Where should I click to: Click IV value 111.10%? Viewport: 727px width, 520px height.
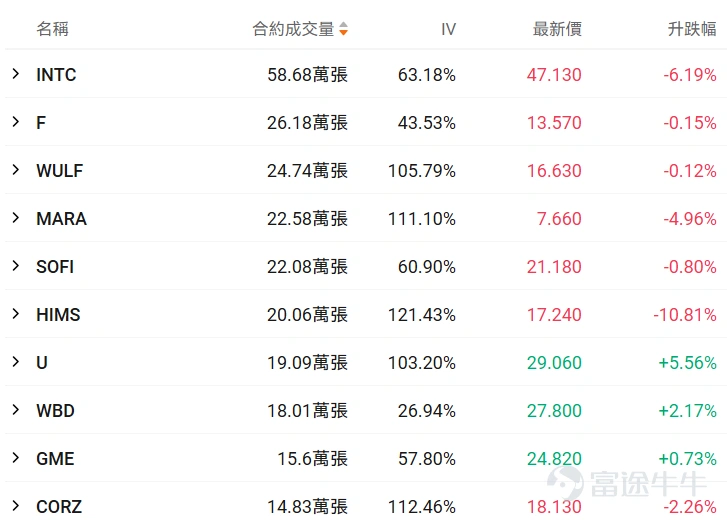coord(422,219)
